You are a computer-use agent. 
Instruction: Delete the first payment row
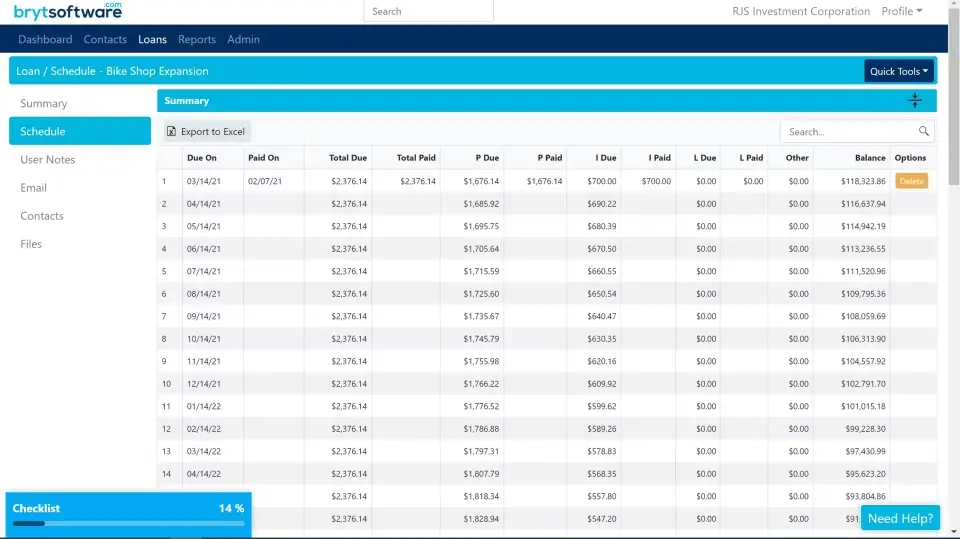[x=911, y=182]
